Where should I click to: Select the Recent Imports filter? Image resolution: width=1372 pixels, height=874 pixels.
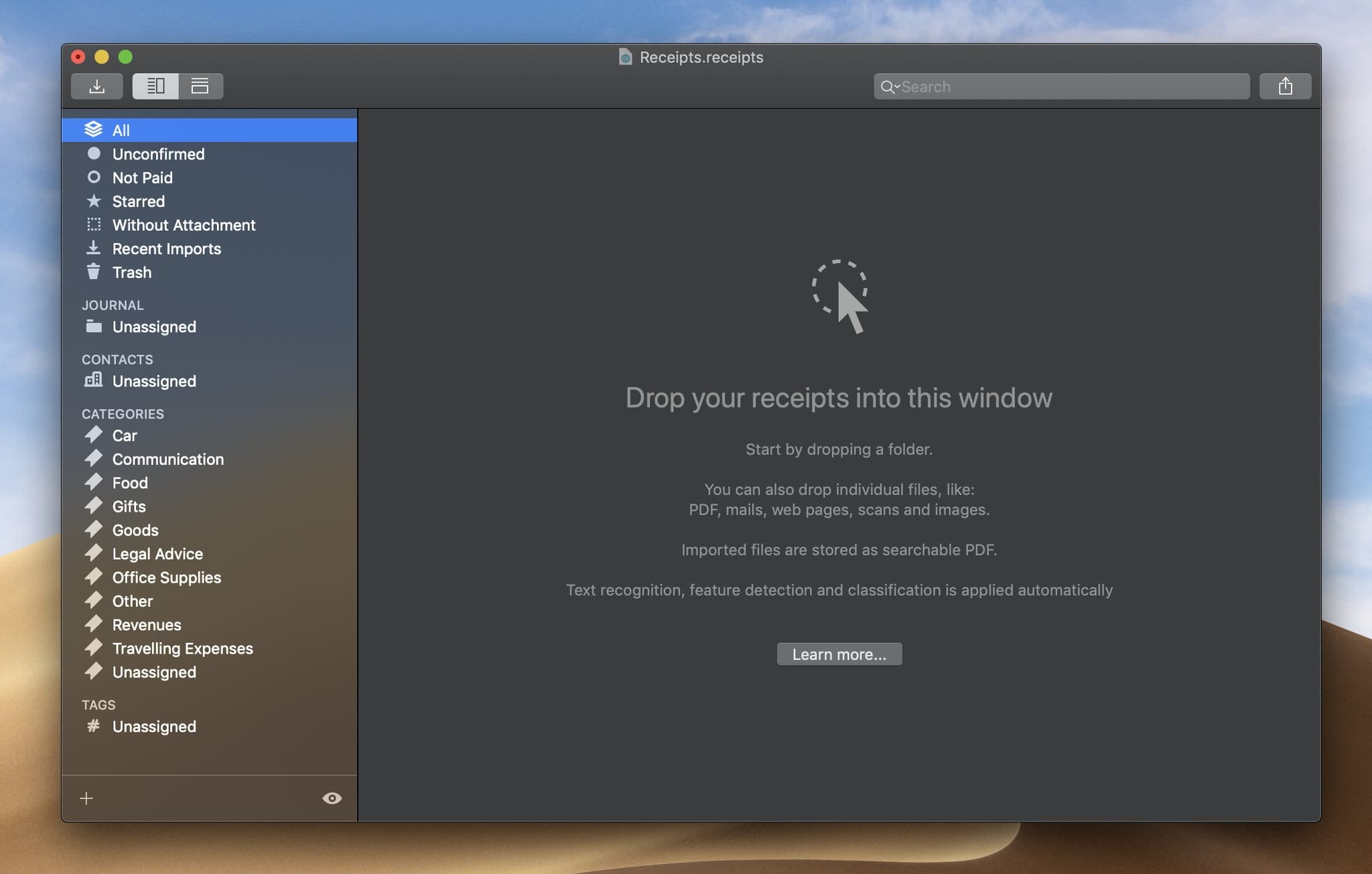click(166, 248)
